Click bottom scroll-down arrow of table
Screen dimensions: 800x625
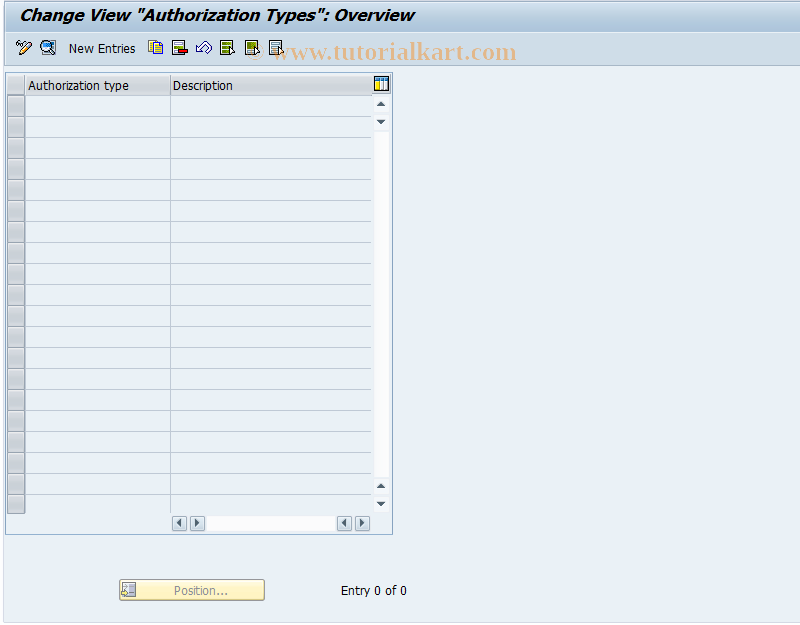[381, 504]
